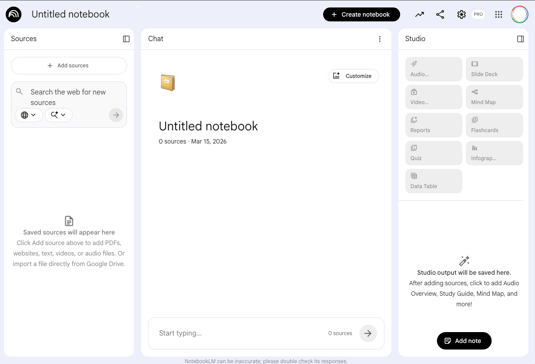
Task: Open the Google apps grid icon
Action: pos(498,14)
